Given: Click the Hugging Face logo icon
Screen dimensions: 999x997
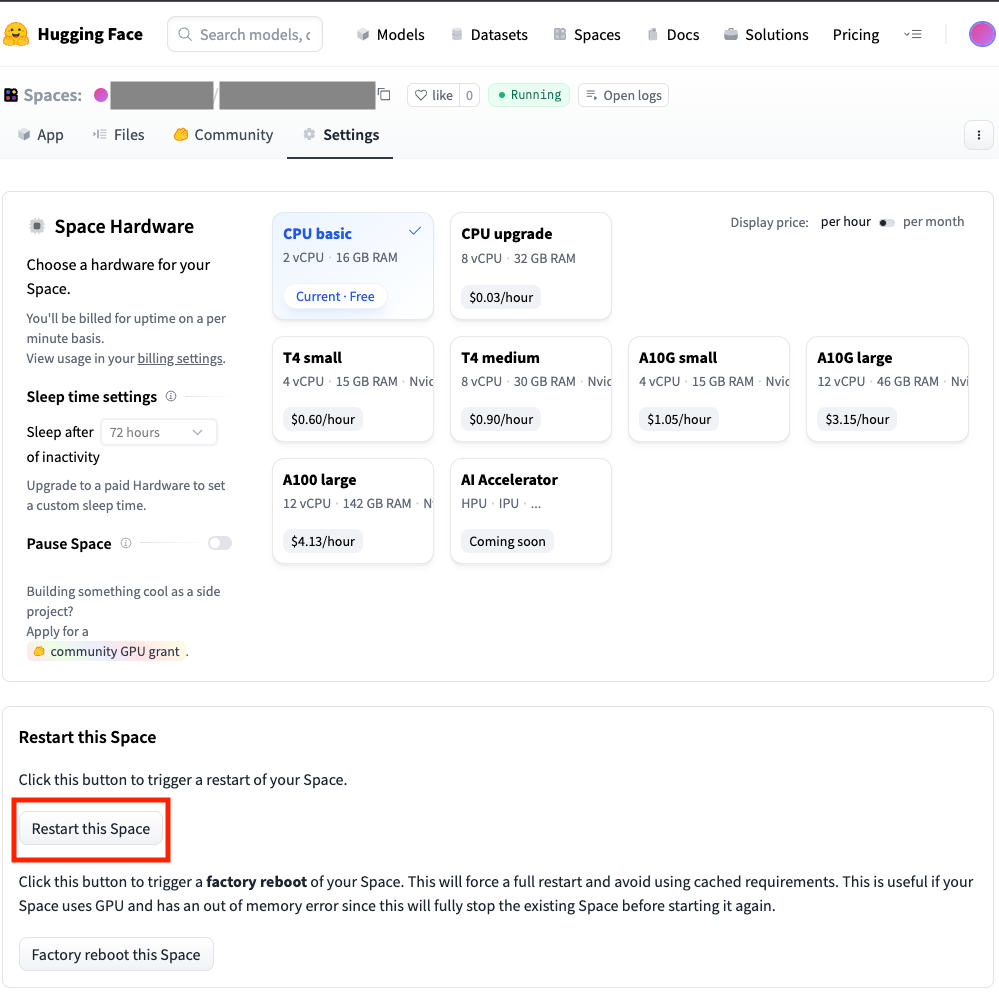Looking at the screenshot, I should 16,34.
